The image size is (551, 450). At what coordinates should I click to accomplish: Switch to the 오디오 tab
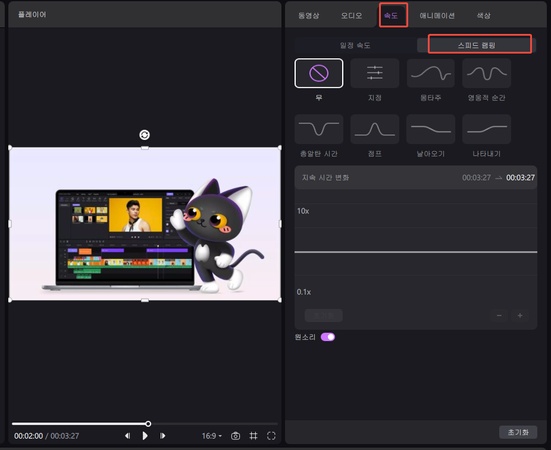351,15
